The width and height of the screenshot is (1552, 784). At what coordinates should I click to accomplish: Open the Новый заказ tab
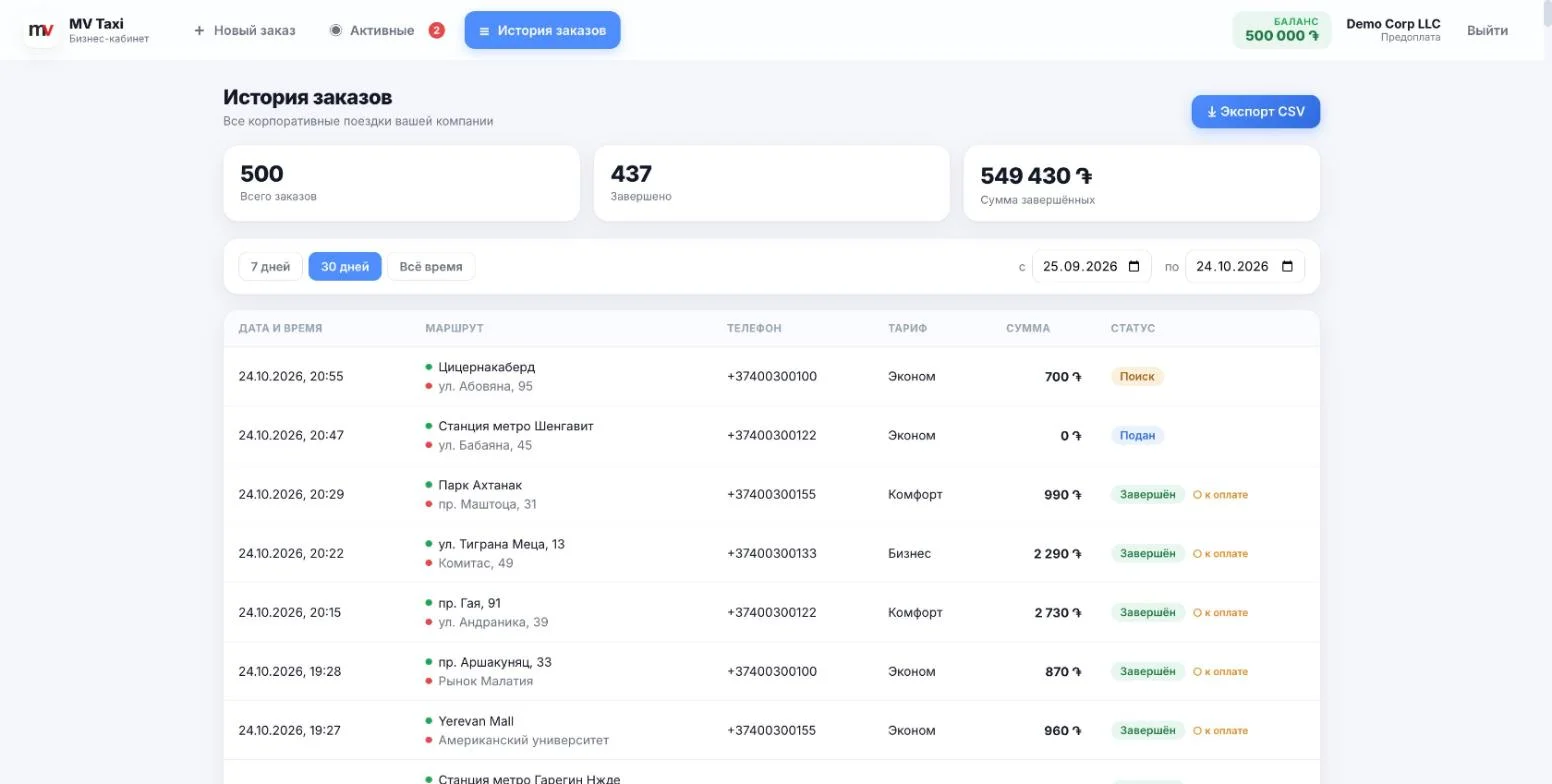coord(245,30)
